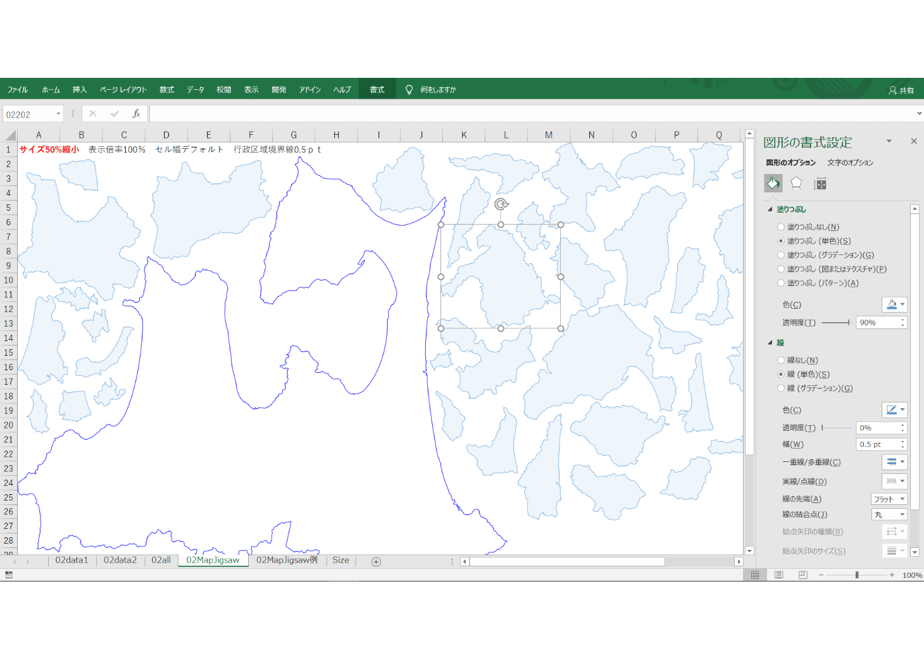Image resolution: width=924 pixels, height=660 pixels.
Task: Switch to Page Break Preview view icon
Action: tap(803, 575)
